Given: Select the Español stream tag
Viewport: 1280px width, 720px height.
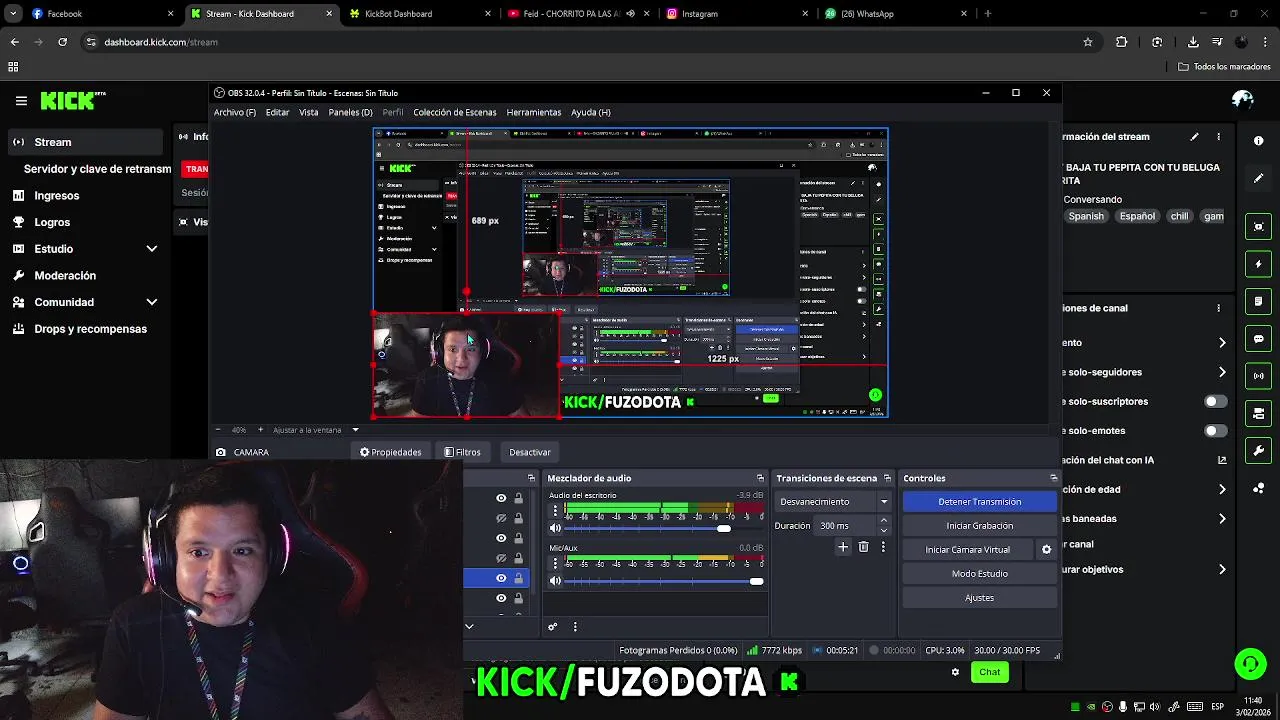Looking at the screenshot, I should tap(1137, 216).
